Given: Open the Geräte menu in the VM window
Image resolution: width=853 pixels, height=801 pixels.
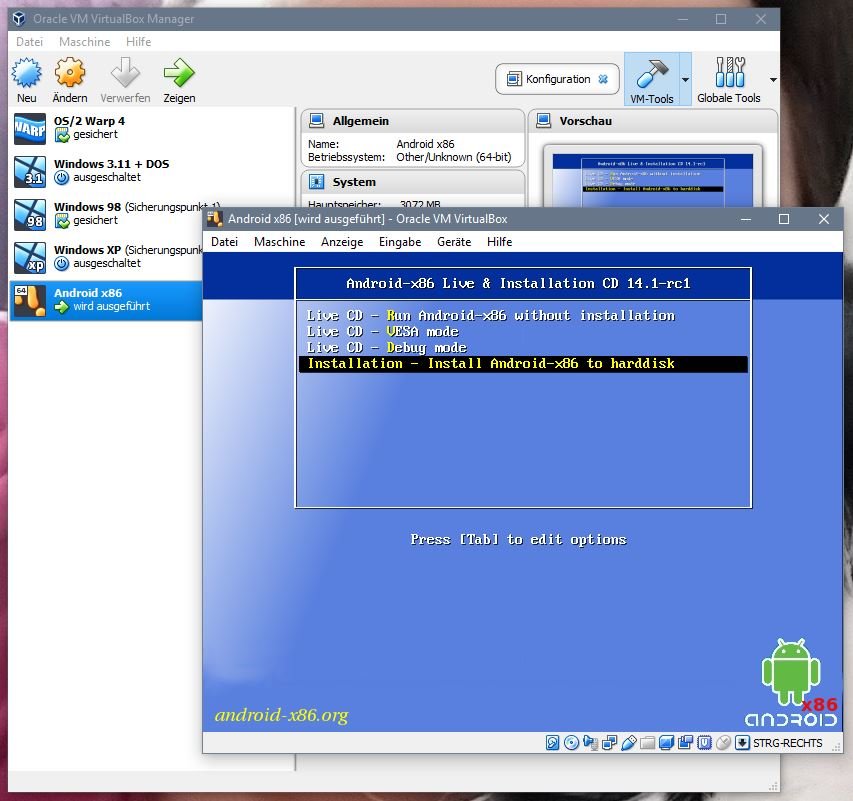Looking at the screenshot, I should click(x=454, y=242).
